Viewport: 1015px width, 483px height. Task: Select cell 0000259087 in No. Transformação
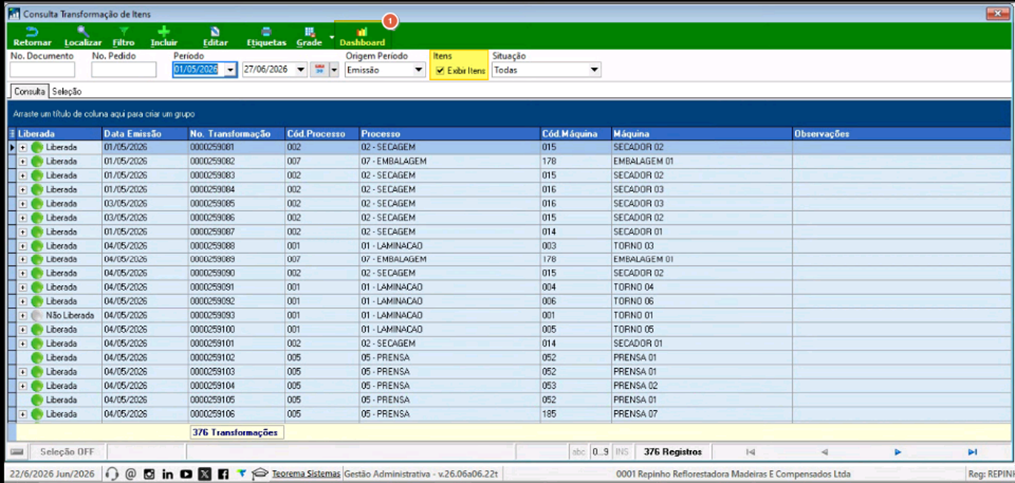click(236, 232)
